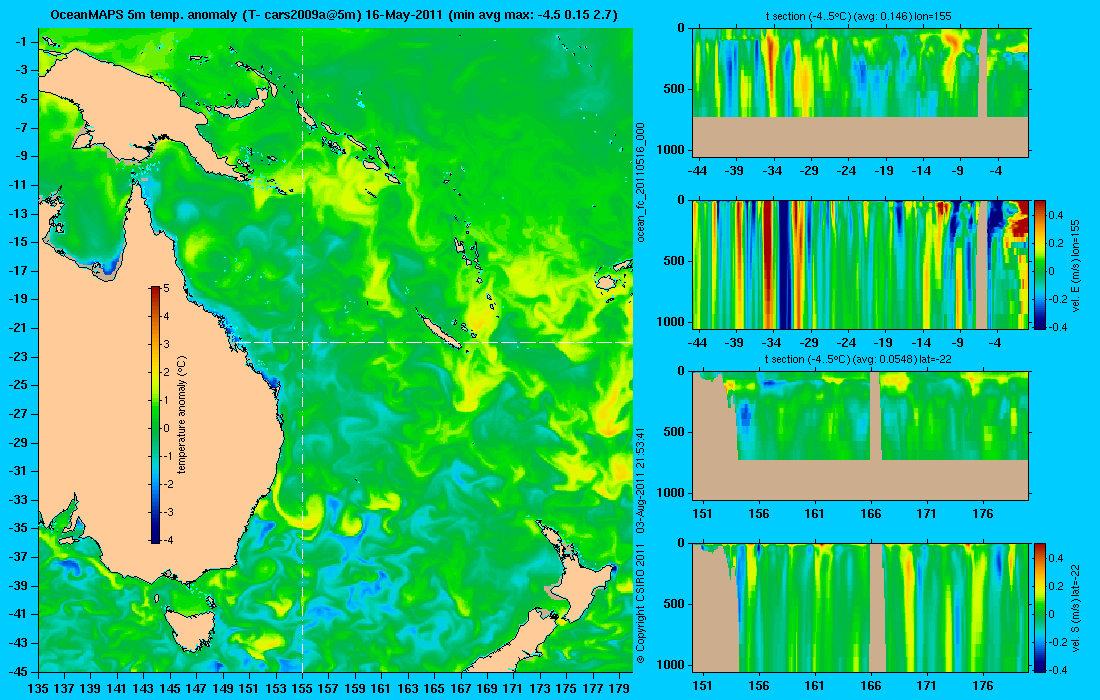Click the 't section ... lon=155' heading
The width and height of the screenshot is (1100, 700).
(x=858, y=16)
